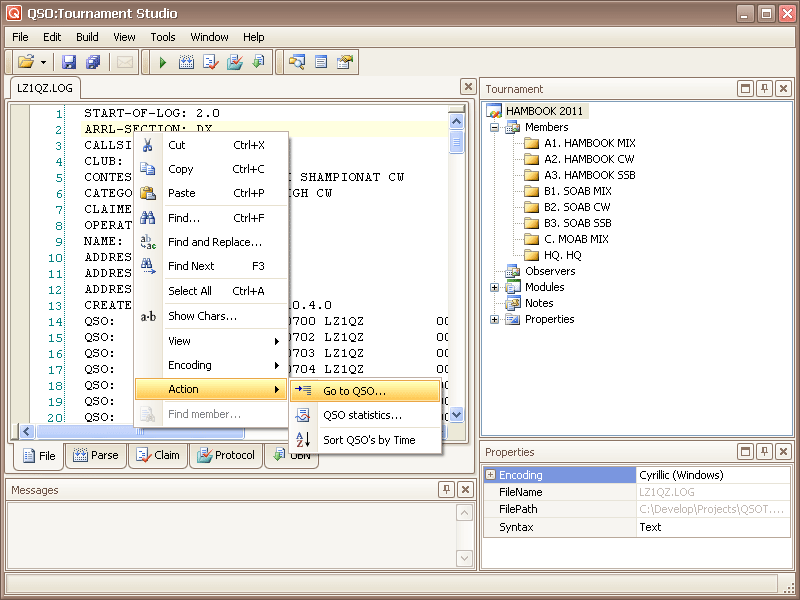The height and width of the screenshot is (600, 800).
Task: Click the editor vertical scrollbar down arrow
Action: pyautogui.click(x=457, y=415)
